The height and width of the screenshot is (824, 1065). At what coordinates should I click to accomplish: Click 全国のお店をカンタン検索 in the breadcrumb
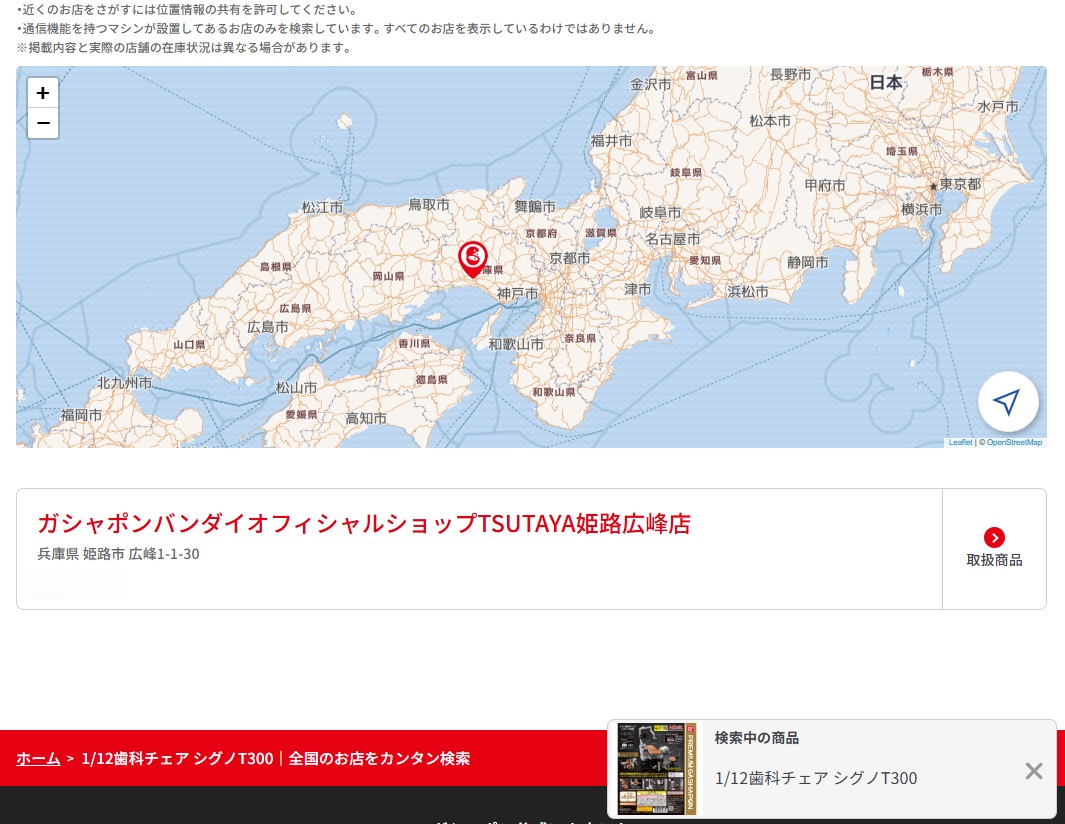379,758
